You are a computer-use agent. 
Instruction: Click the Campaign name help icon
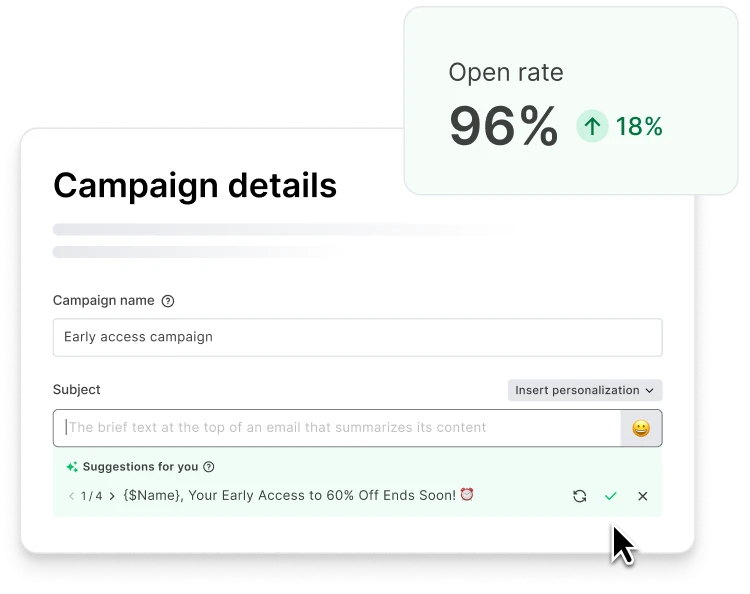[168, 301]
